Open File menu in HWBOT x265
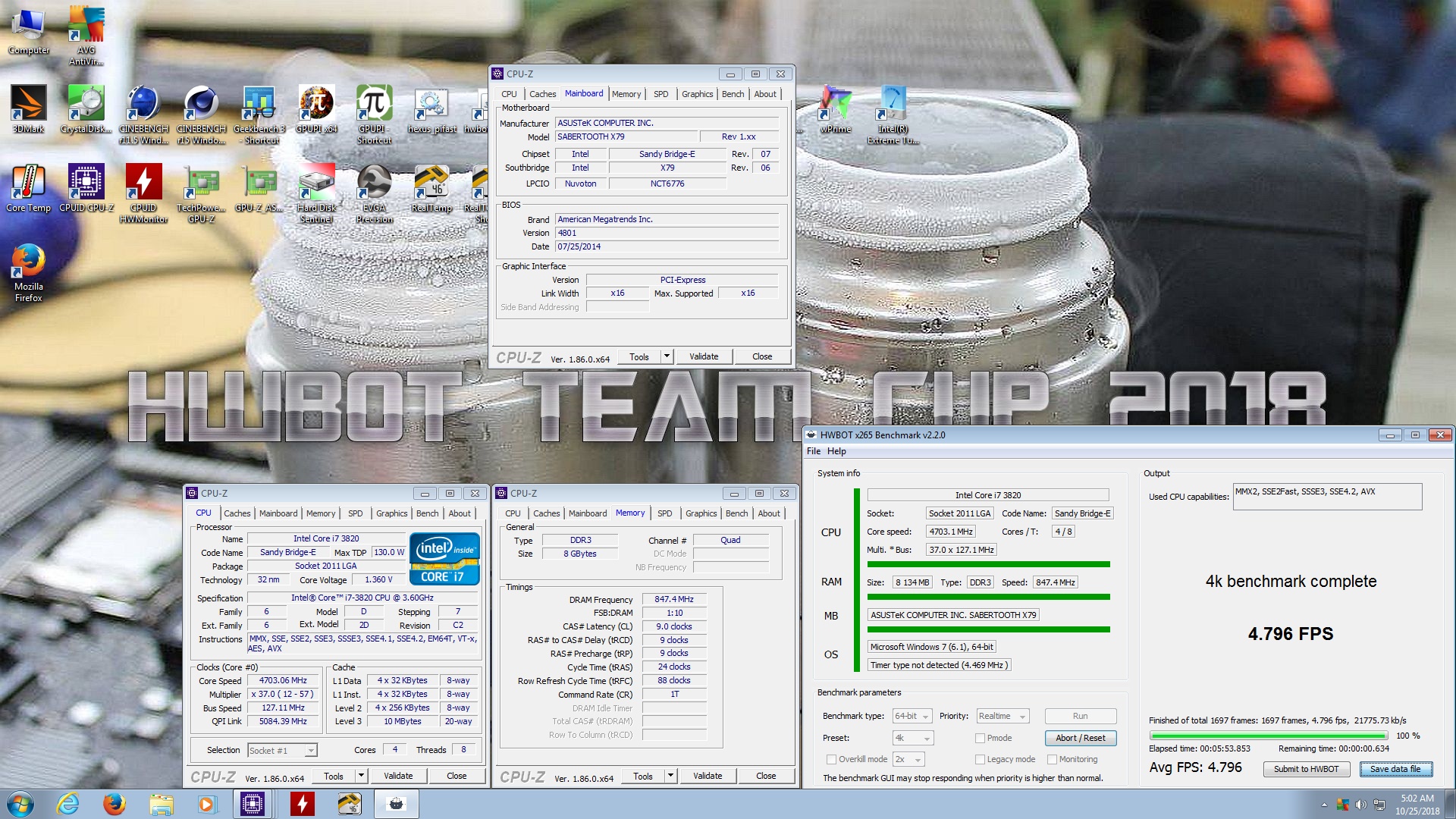This screenshot has height=819, width=1456. pyautogui.click(x=814, y=451)
